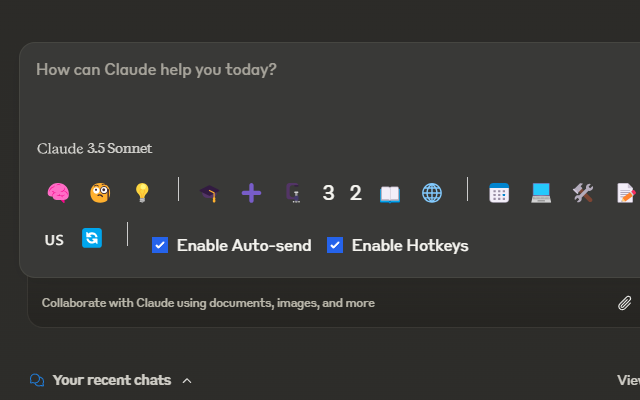Open the Claude 3.5 Sonnet model selector
The width and height of the screenshot is (640, 400).
coord(95,149)
